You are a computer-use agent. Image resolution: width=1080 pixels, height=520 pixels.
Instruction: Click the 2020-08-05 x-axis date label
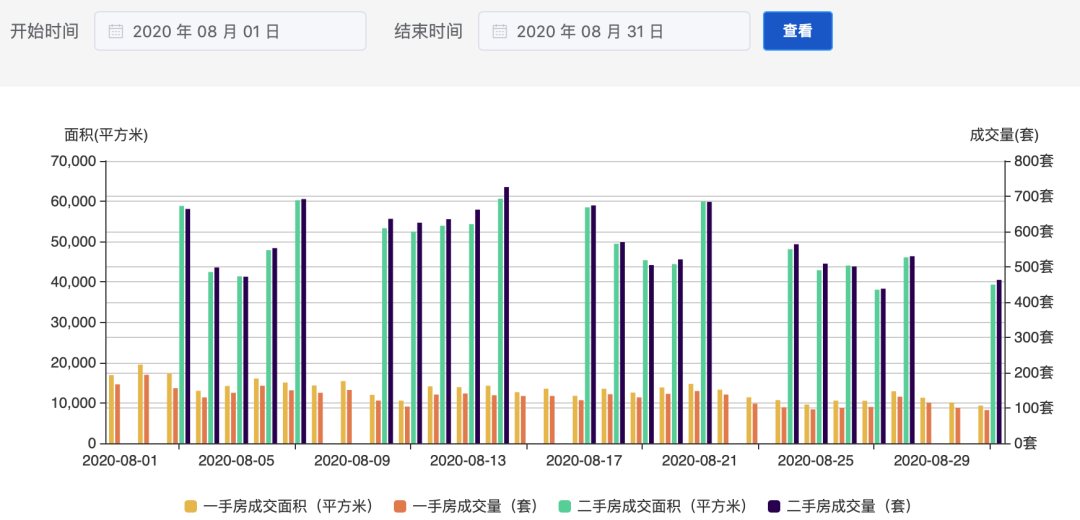click(x=236, y=461)
